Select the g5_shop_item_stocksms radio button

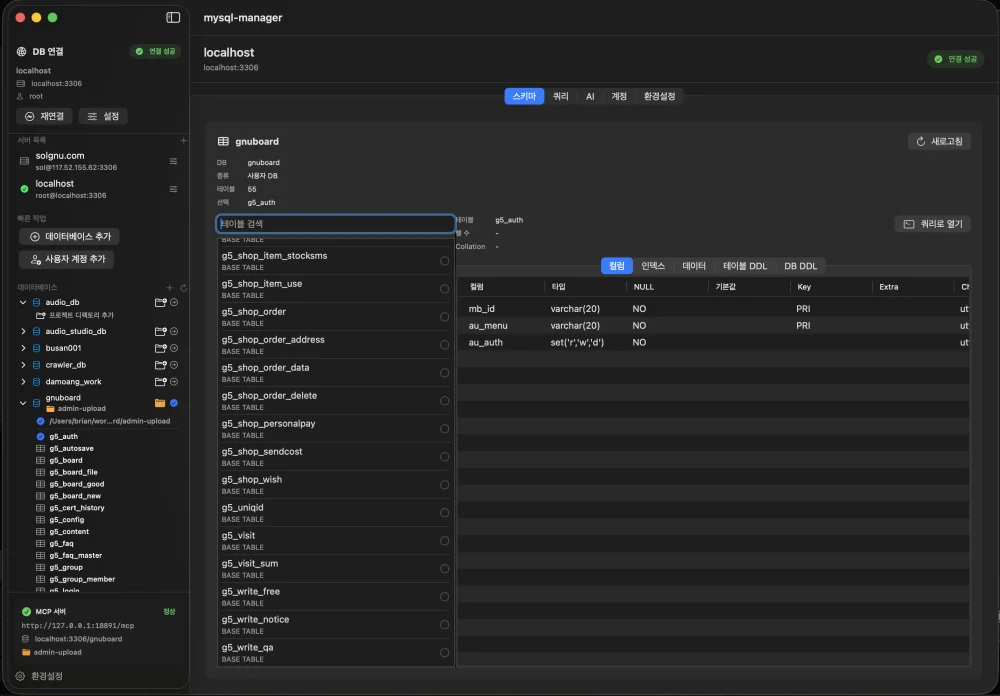[445, 261]
